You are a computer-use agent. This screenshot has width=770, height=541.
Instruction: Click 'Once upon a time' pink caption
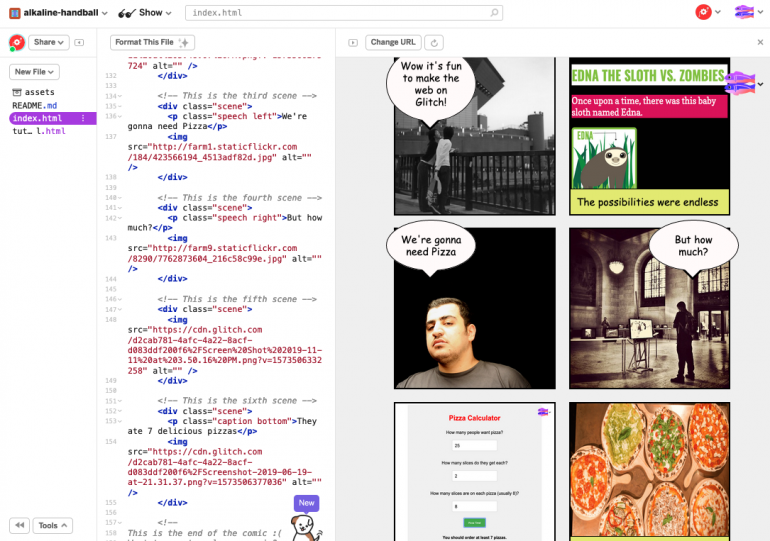click(649, 107)
